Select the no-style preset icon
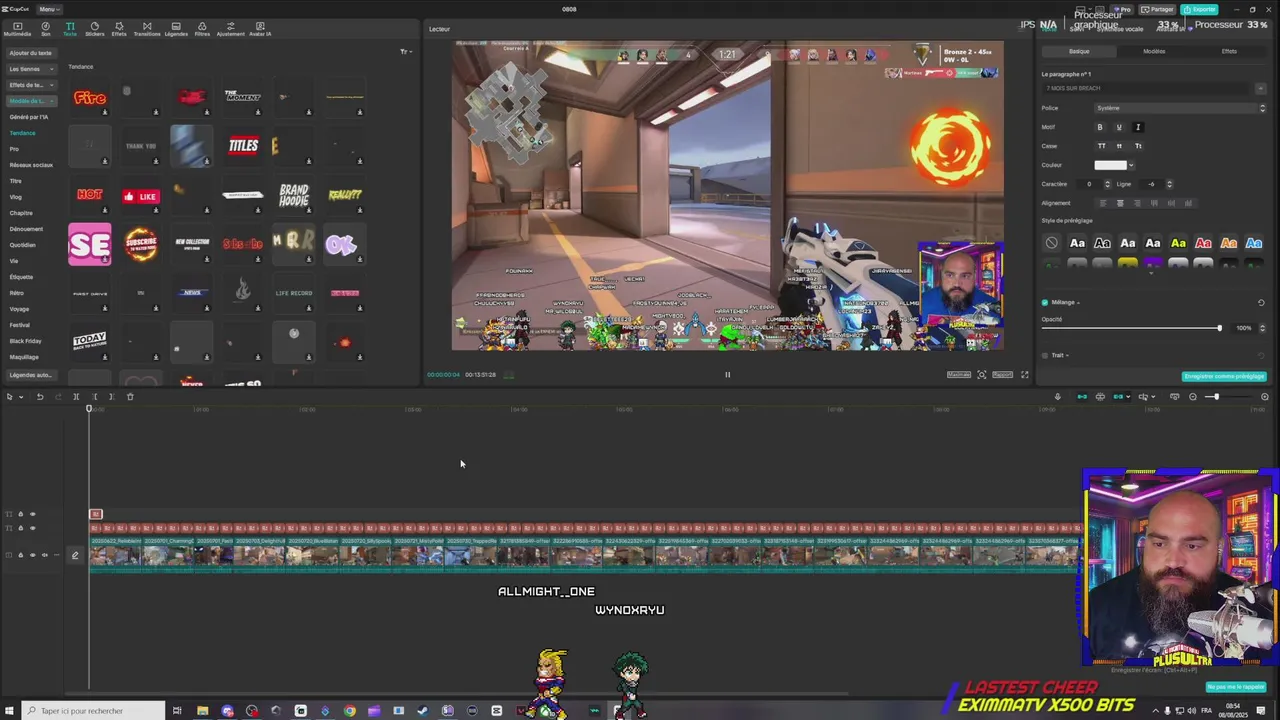The width and height of the screenshot is (1280, 720). tap(1052, 243)
